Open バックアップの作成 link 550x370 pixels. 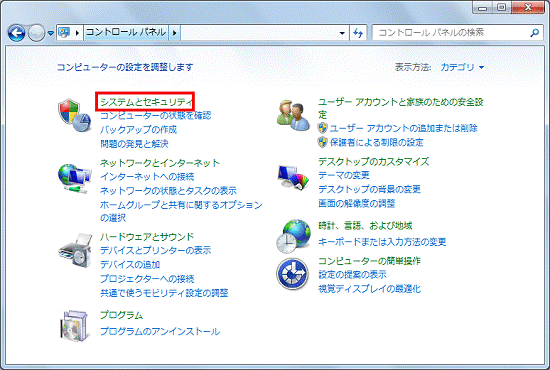139,130
